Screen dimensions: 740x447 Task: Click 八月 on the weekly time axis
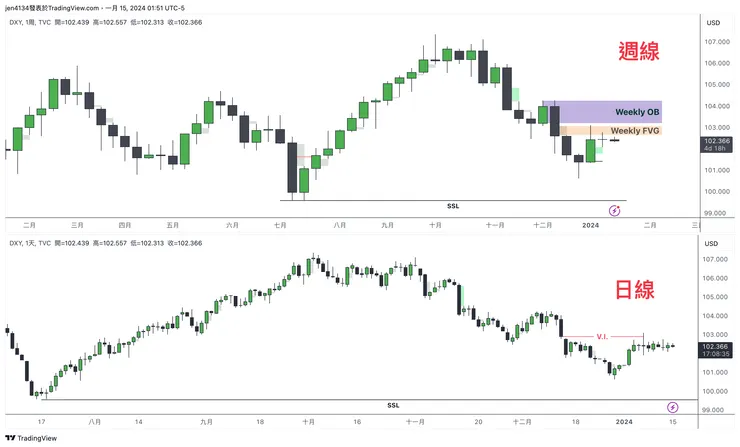point(340,225)
